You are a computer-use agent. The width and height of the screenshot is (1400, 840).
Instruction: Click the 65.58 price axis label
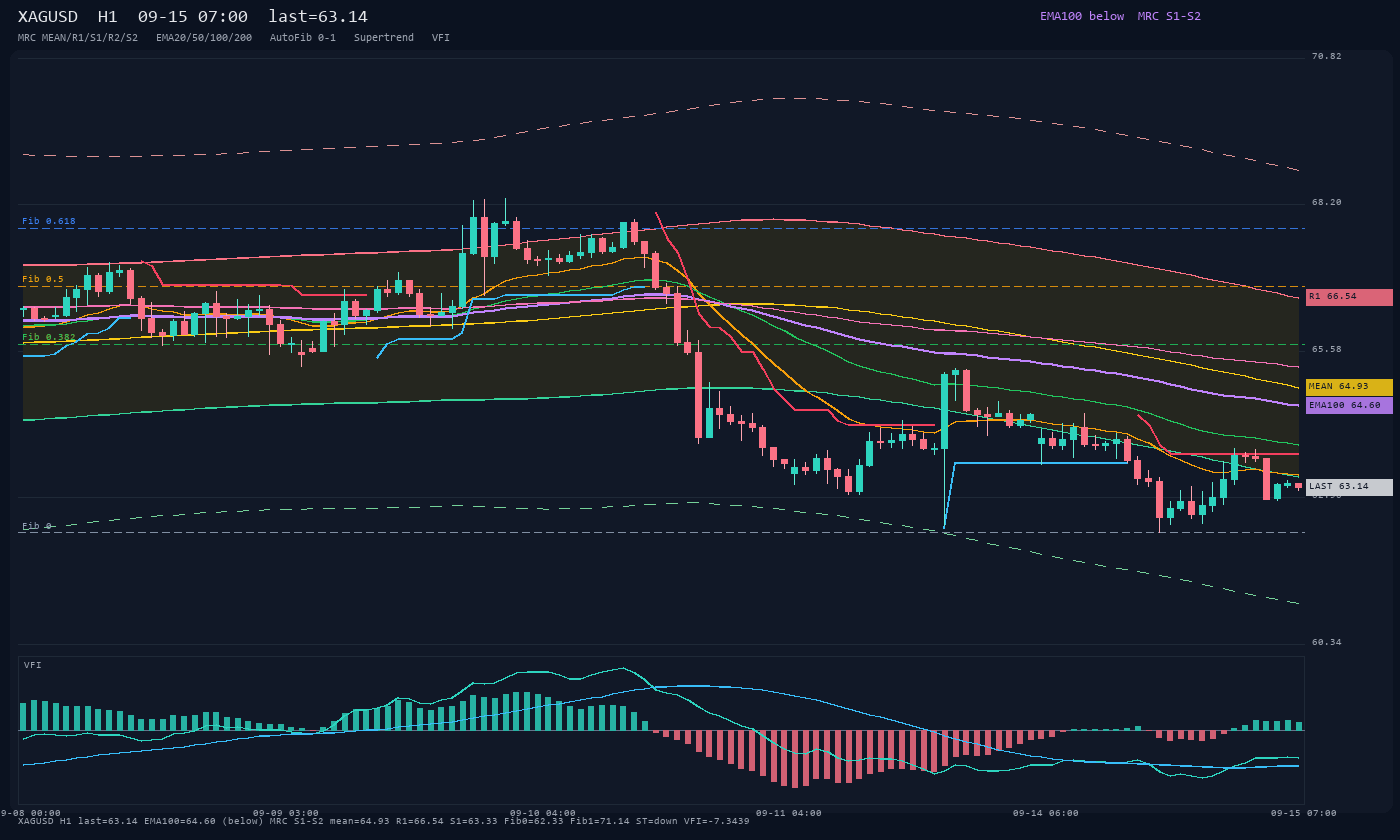1327,349
